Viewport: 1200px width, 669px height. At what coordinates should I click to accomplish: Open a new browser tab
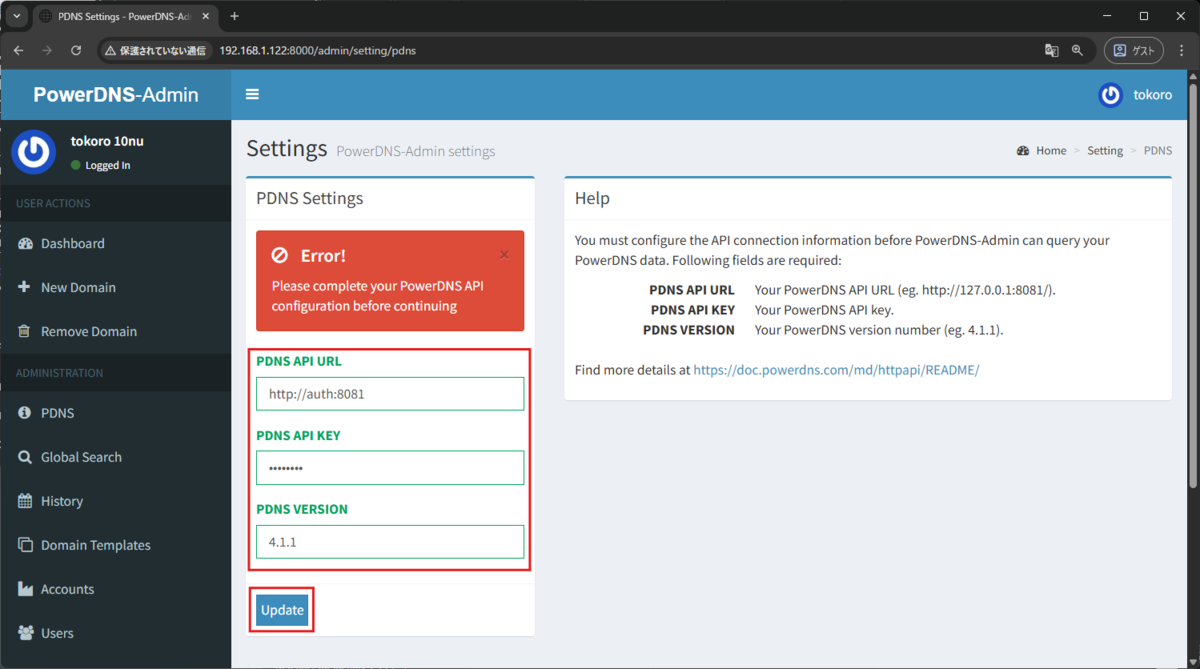[234, 16]
